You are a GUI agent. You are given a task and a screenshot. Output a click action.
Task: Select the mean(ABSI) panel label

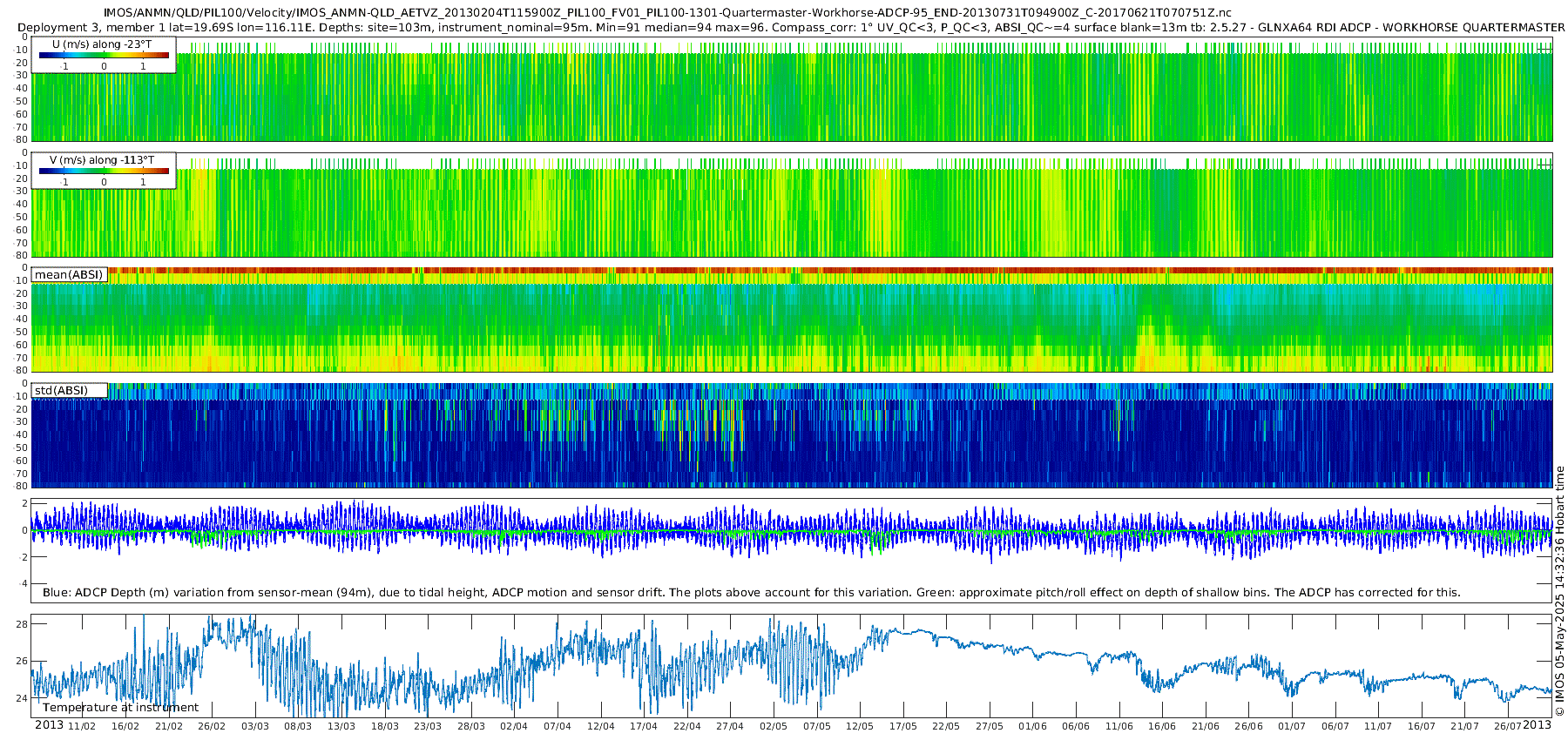tap(69, 274)
